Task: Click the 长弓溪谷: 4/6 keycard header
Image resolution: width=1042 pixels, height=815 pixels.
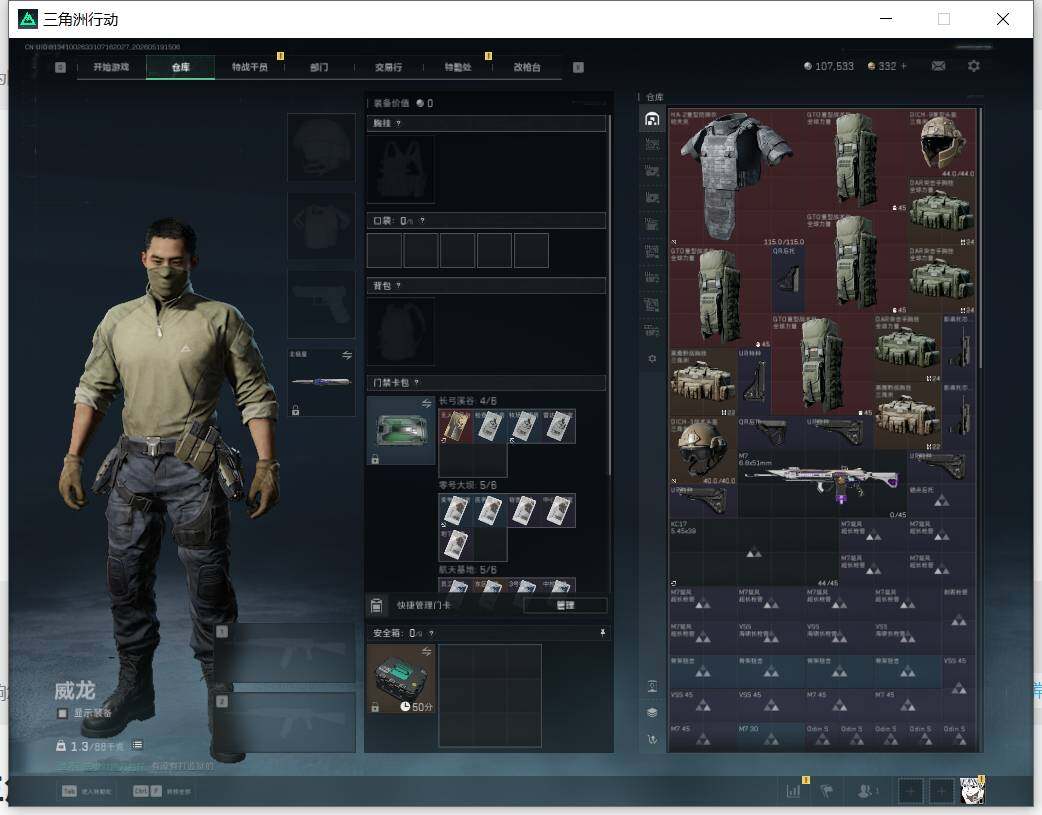Action: (467, 401)
